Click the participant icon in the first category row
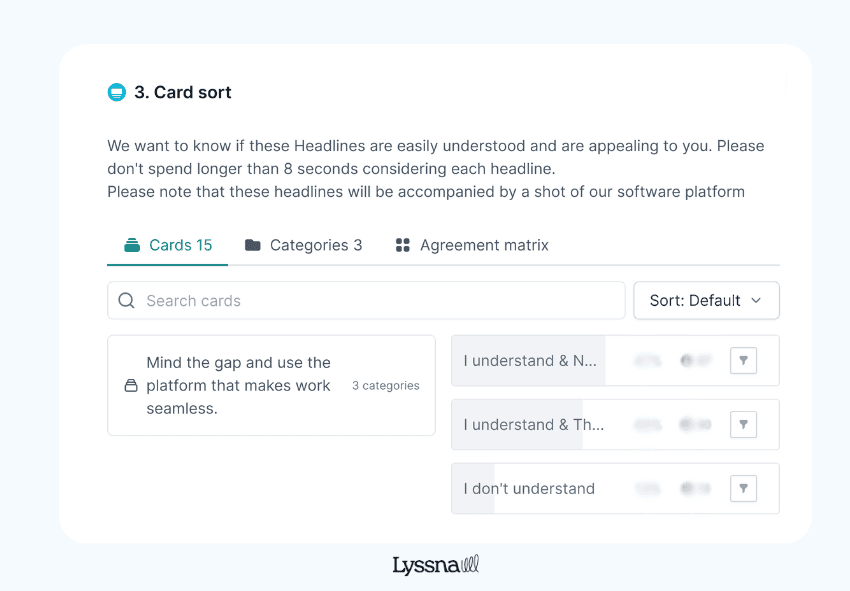The width and height of the screenshot is (850, 591). (687, 361)
